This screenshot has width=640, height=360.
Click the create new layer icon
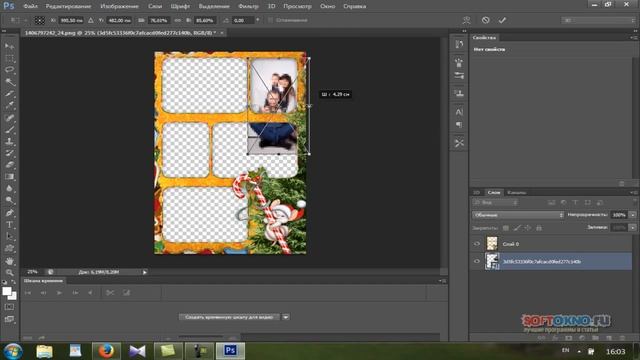[609, 338]
